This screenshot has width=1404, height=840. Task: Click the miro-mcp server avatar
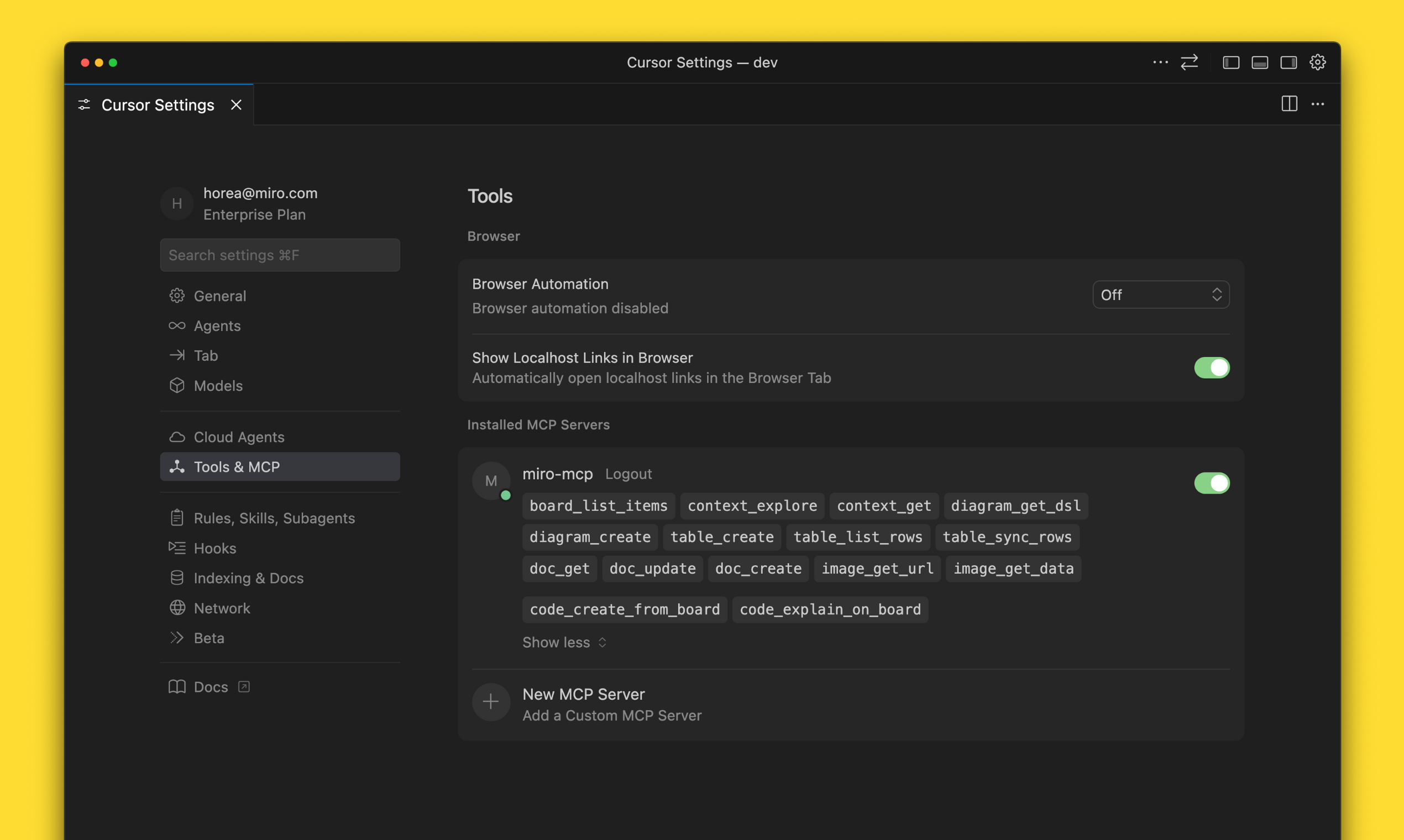click(491, 481)
